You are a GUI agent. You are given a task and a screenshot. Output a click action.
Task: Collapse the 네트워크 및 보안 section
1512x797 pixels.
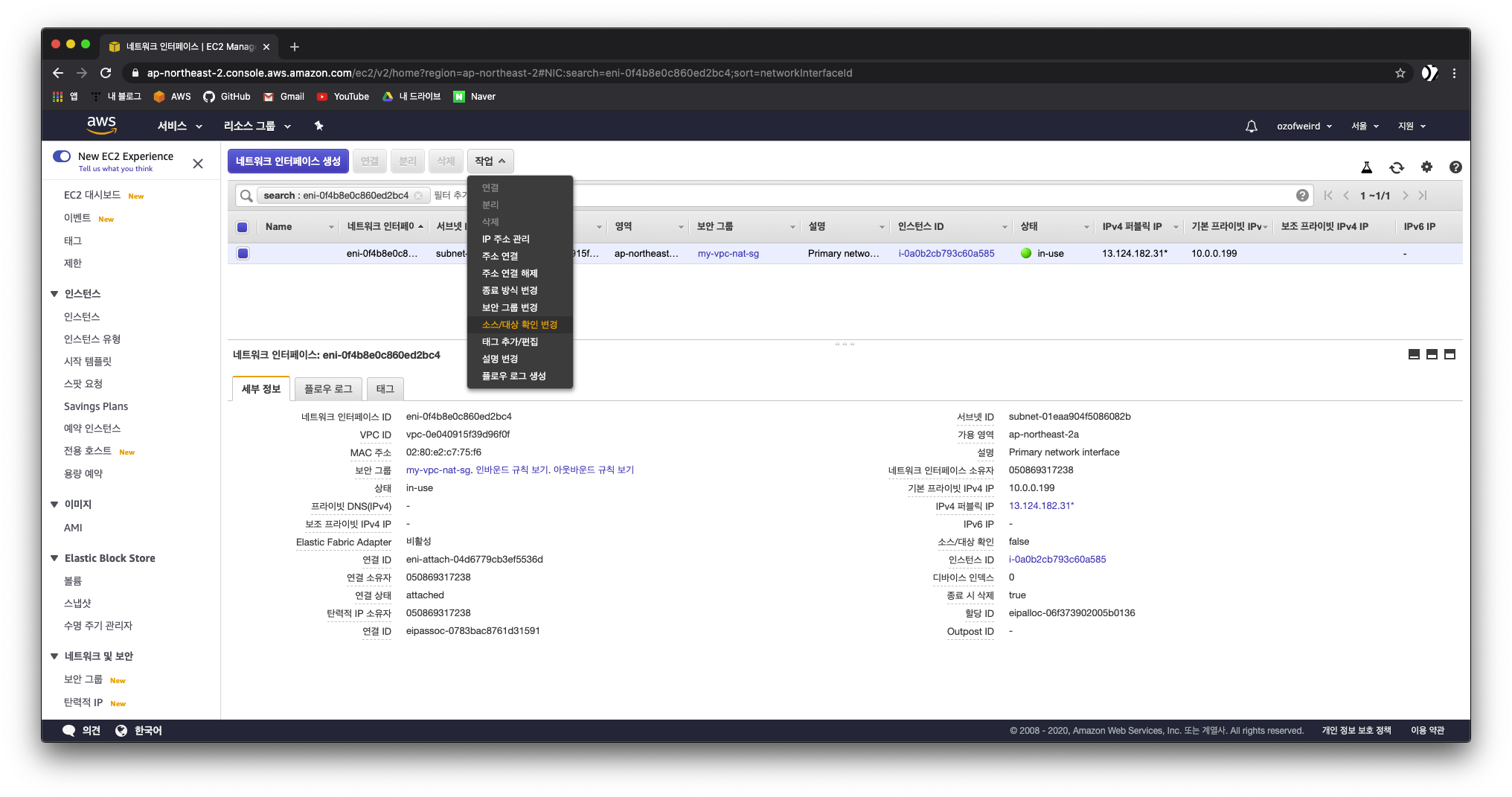tap(54, 656)
